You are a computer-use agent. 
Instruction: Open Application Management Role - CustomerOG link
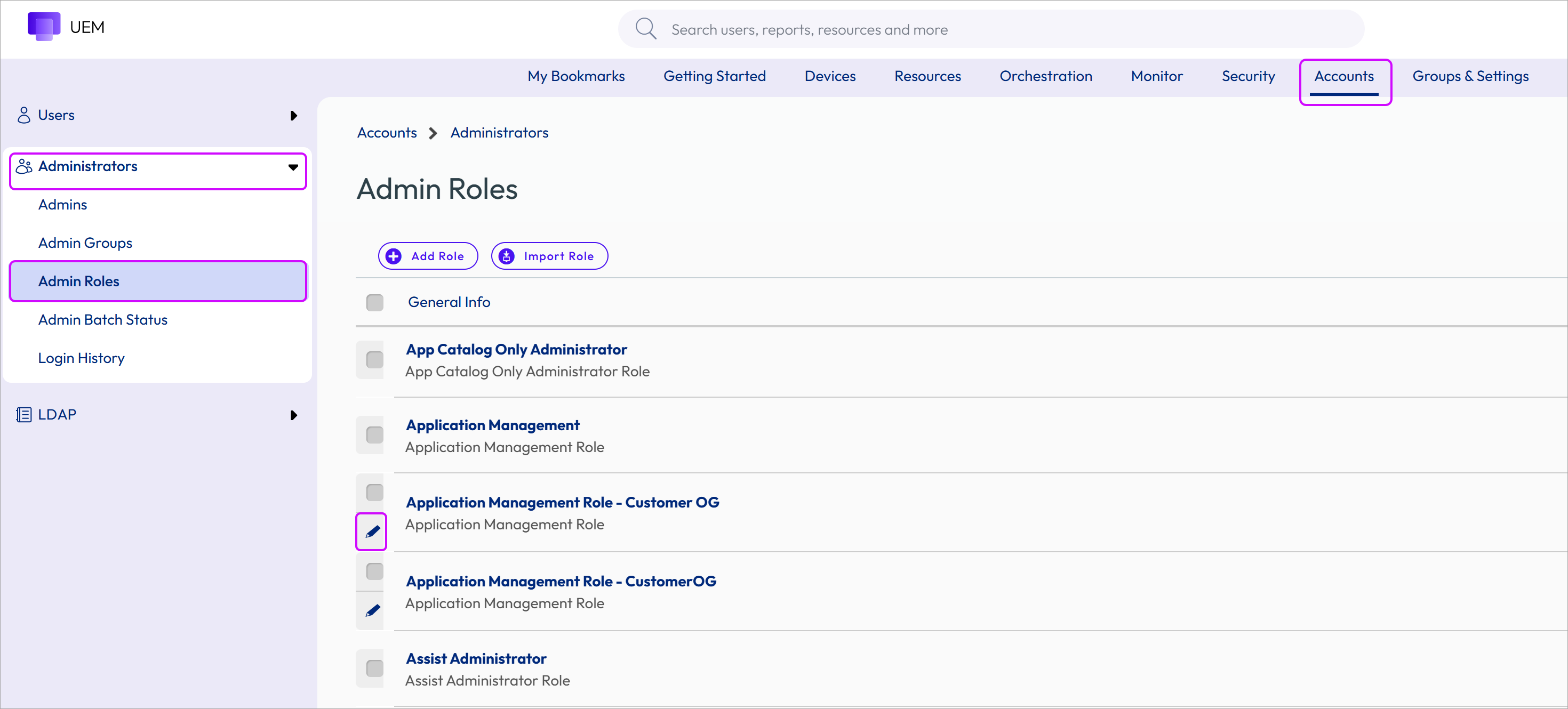[561, 581]
